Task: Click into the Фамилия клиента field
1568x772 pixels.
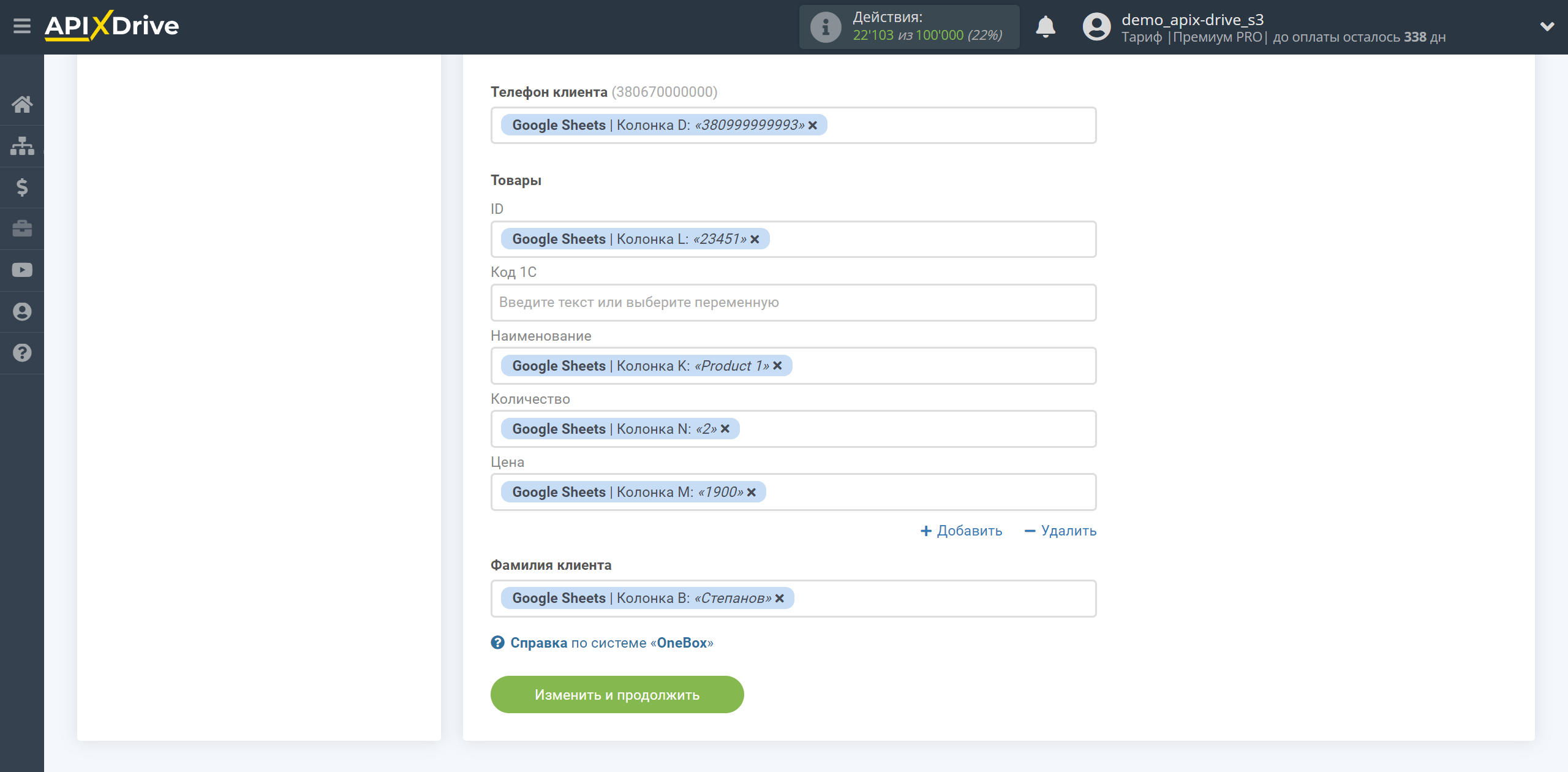Action: coord(793,598)
